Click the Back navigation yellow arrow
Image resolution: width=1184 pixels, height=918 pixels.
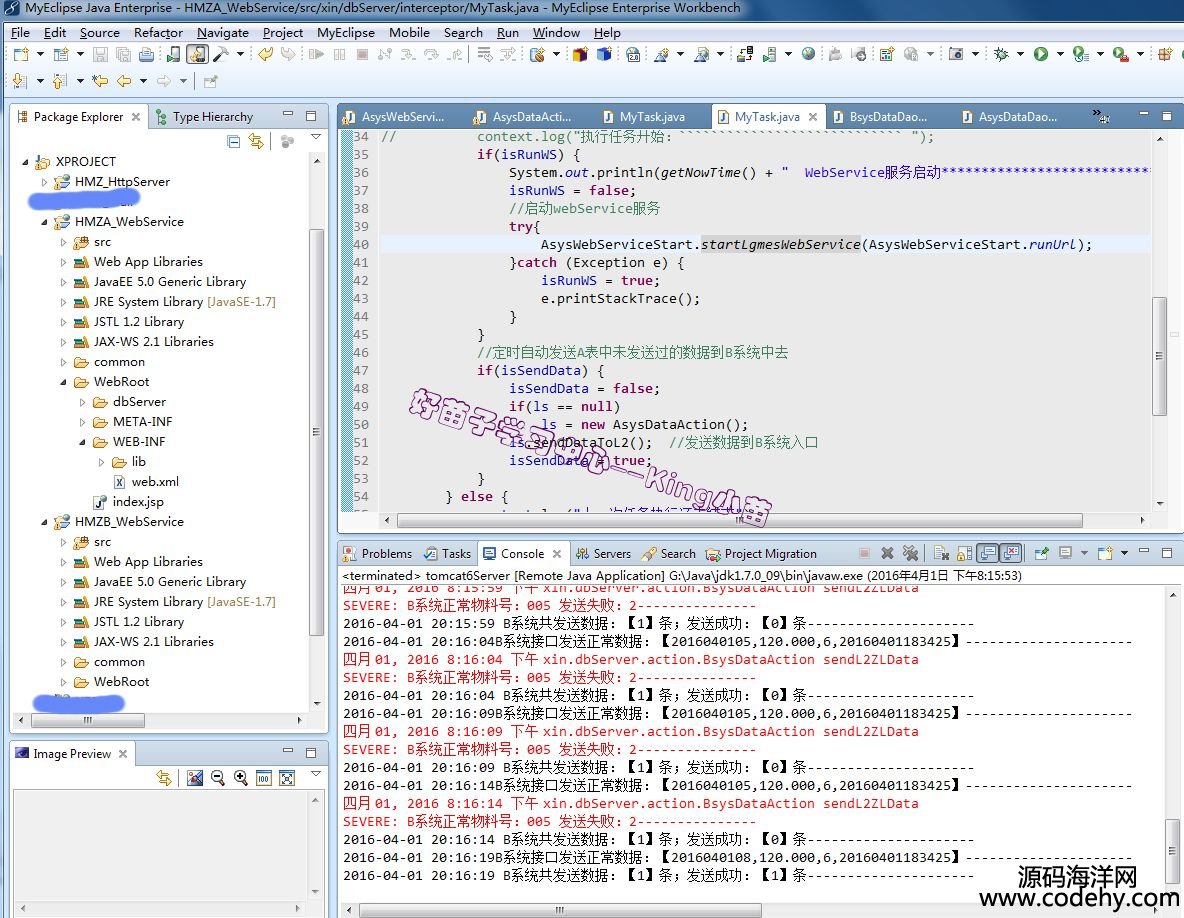(124, 81)
